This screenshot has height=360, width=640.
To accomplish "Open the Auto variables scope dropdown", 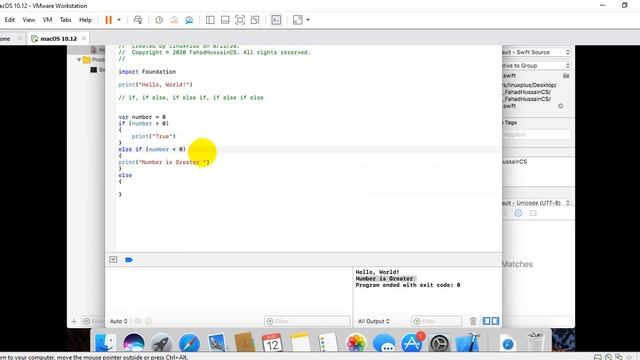I will pyautogui.click(x=119, y=321).
